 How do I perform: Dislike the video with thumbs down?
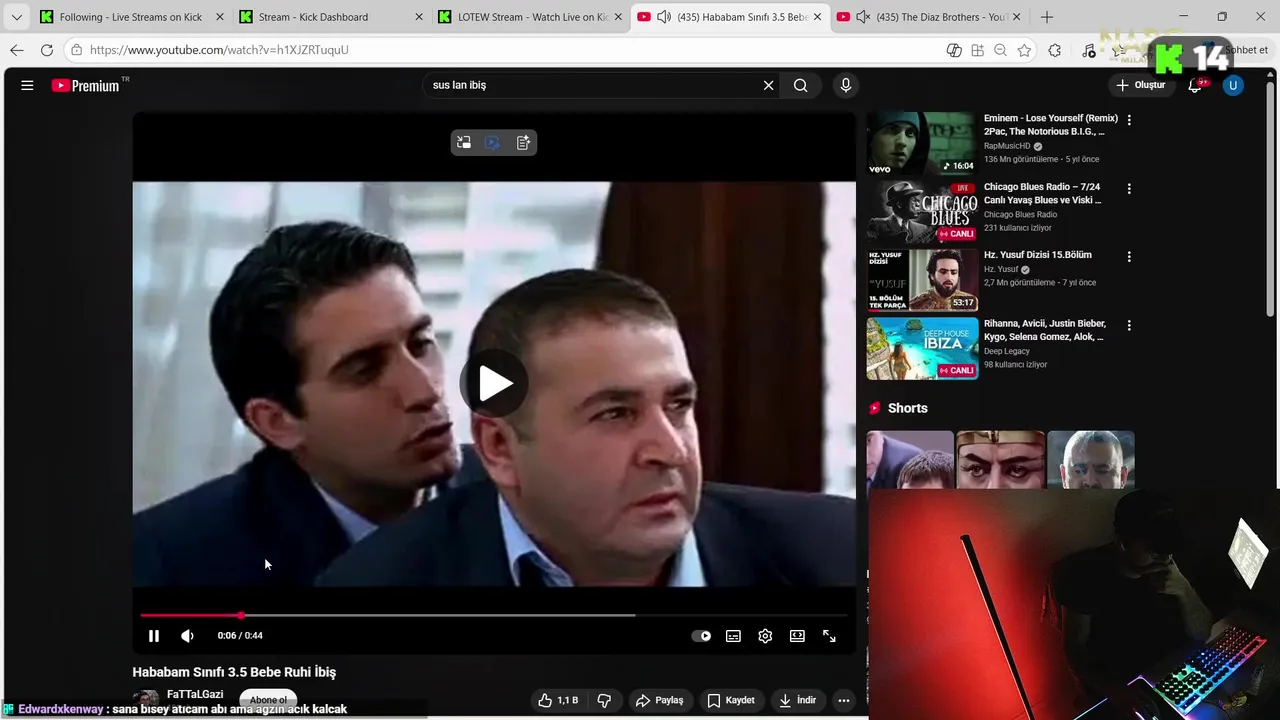(x=604, y=701)
